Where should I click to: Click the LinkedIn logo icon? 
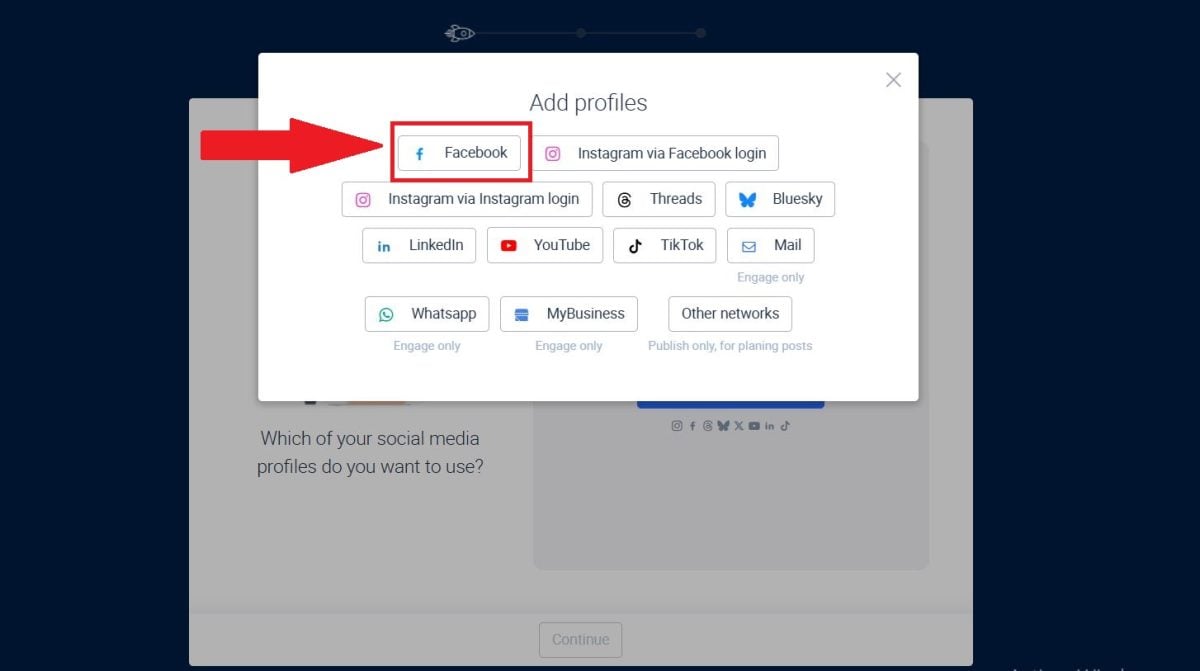pos(384,246)
